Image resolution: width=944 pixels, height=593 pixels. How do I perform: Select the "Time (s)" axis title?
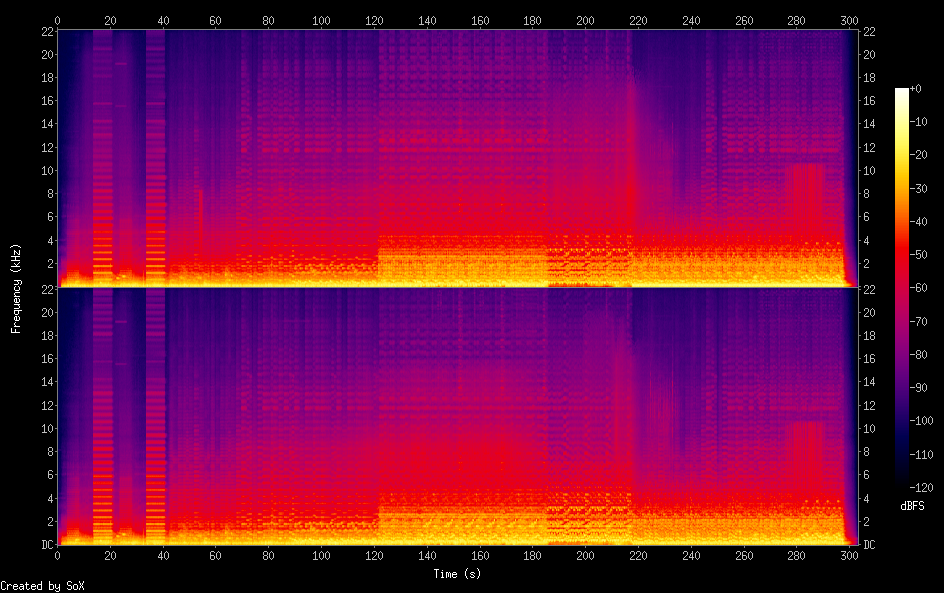(x=458, y=574)
